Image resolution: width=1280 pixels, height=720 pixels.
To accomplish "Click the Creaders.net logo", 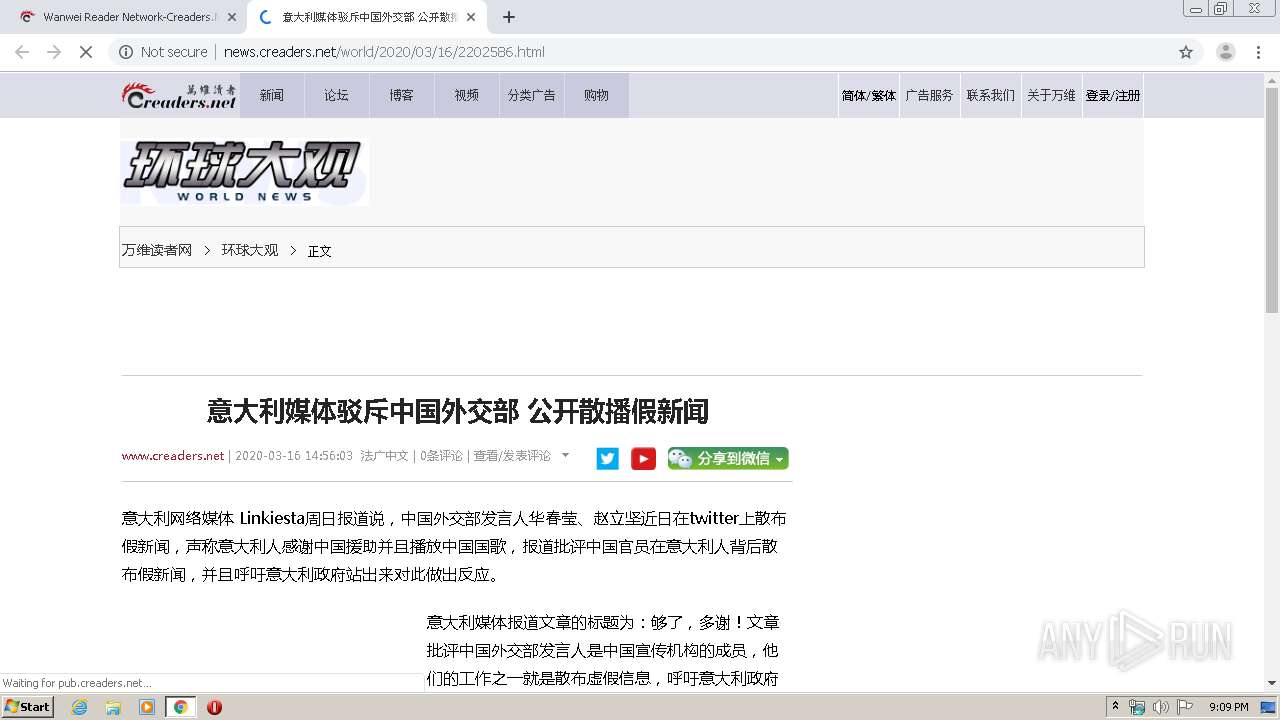I will (179, 96).
